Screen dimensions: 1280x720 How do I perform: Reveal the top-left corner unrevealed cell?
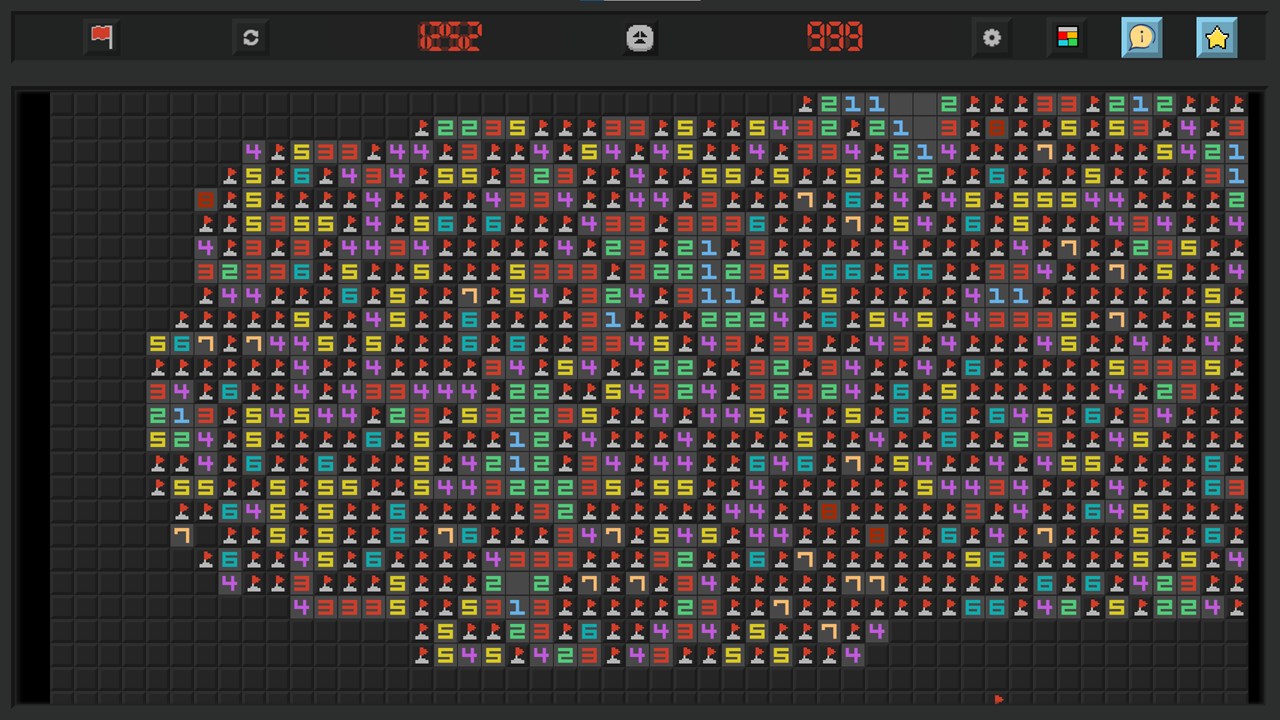click(62, 103)
